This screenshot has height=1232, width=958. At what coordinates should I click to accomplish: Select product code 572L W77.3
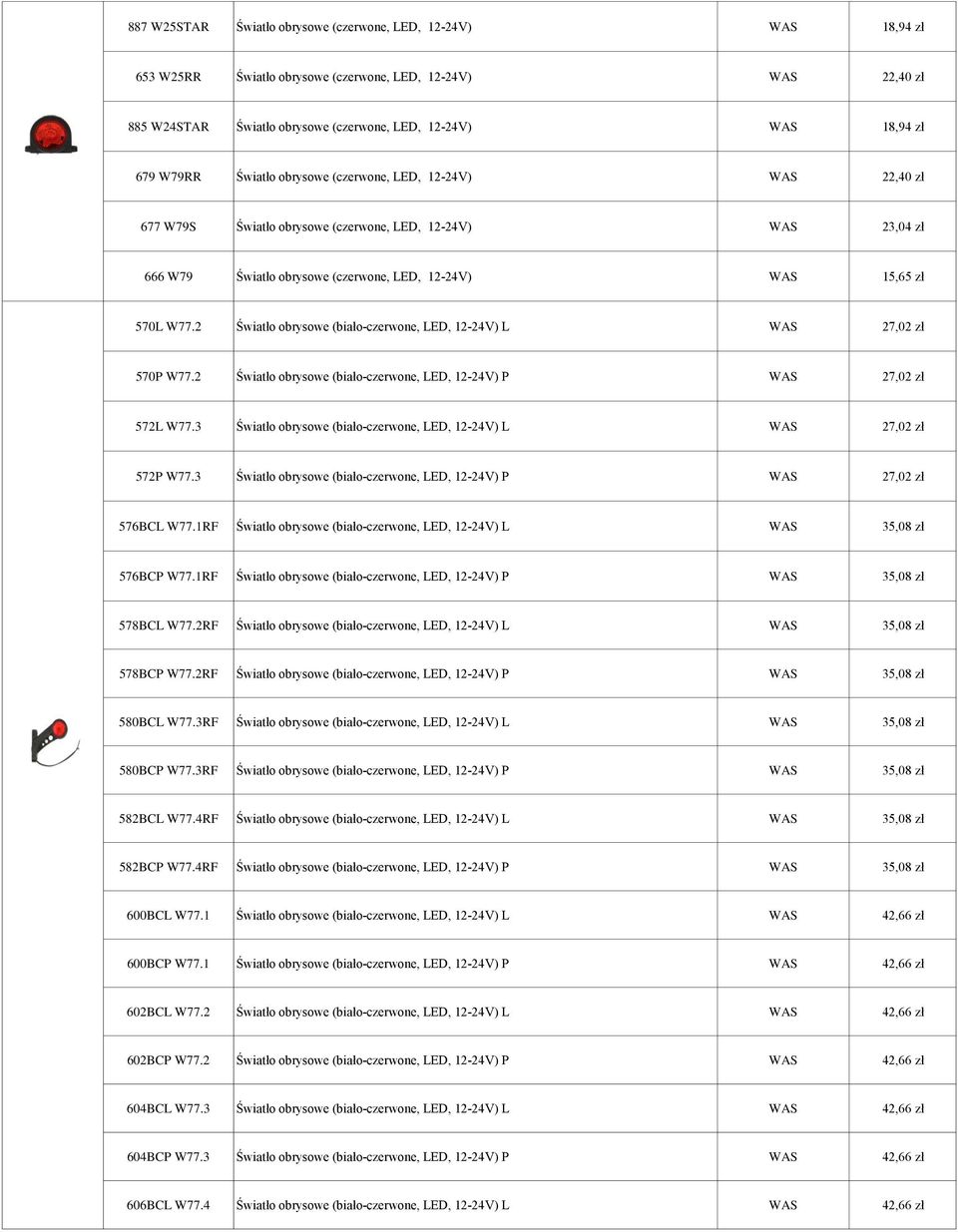[169, 426]
